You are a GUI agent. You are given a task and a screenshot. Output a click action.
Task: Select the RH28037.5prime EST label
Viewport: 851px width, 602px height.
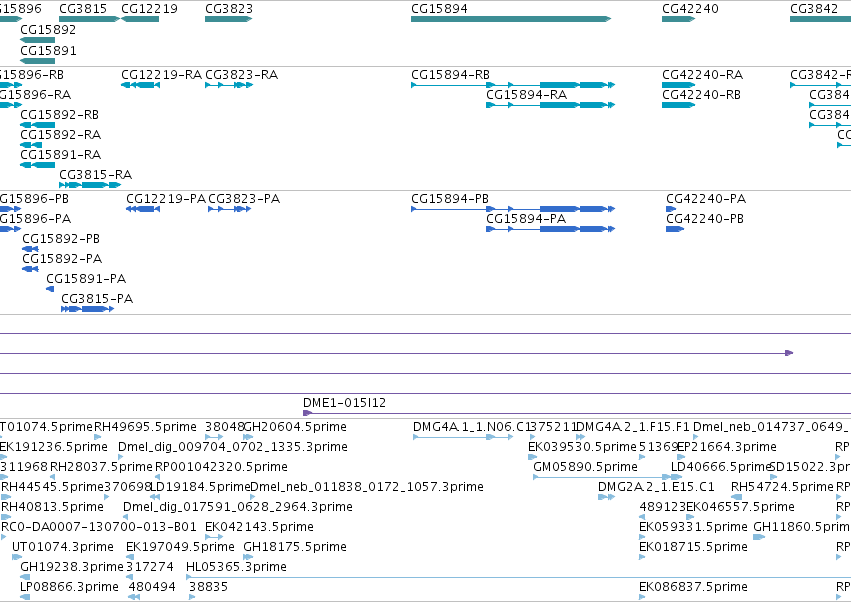(x=101, y=467)
